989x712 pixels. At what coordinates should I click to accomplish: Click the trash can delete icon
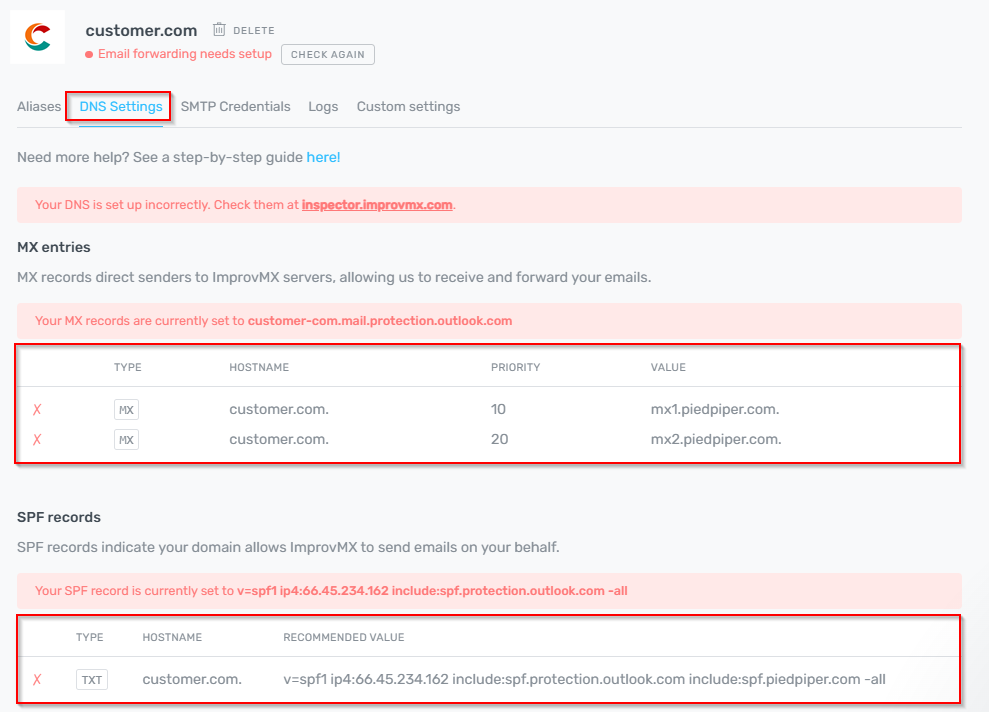[219, 30]
